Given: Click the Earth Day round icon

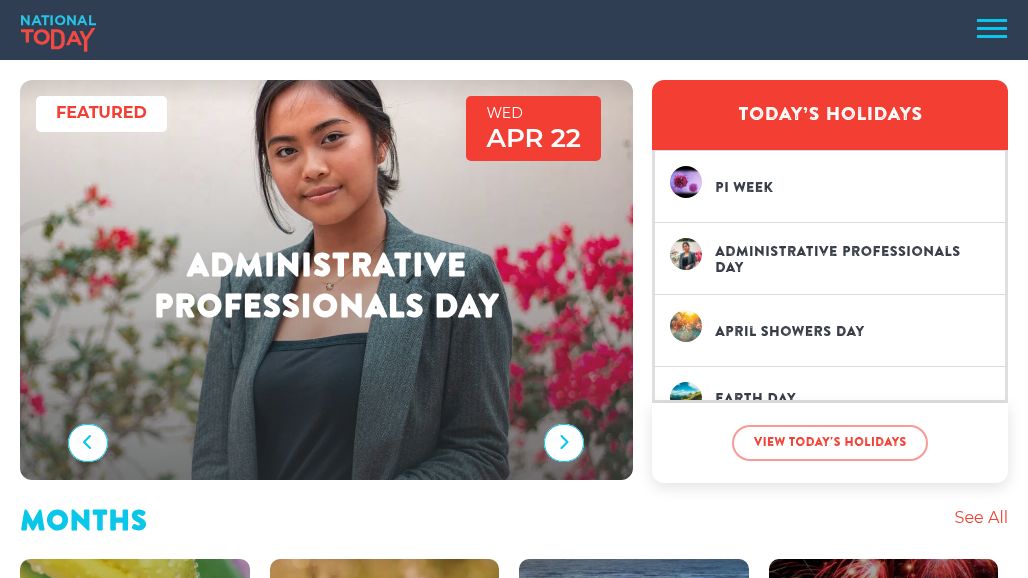Looking at the screenshot, I should (x=686, y=391).
